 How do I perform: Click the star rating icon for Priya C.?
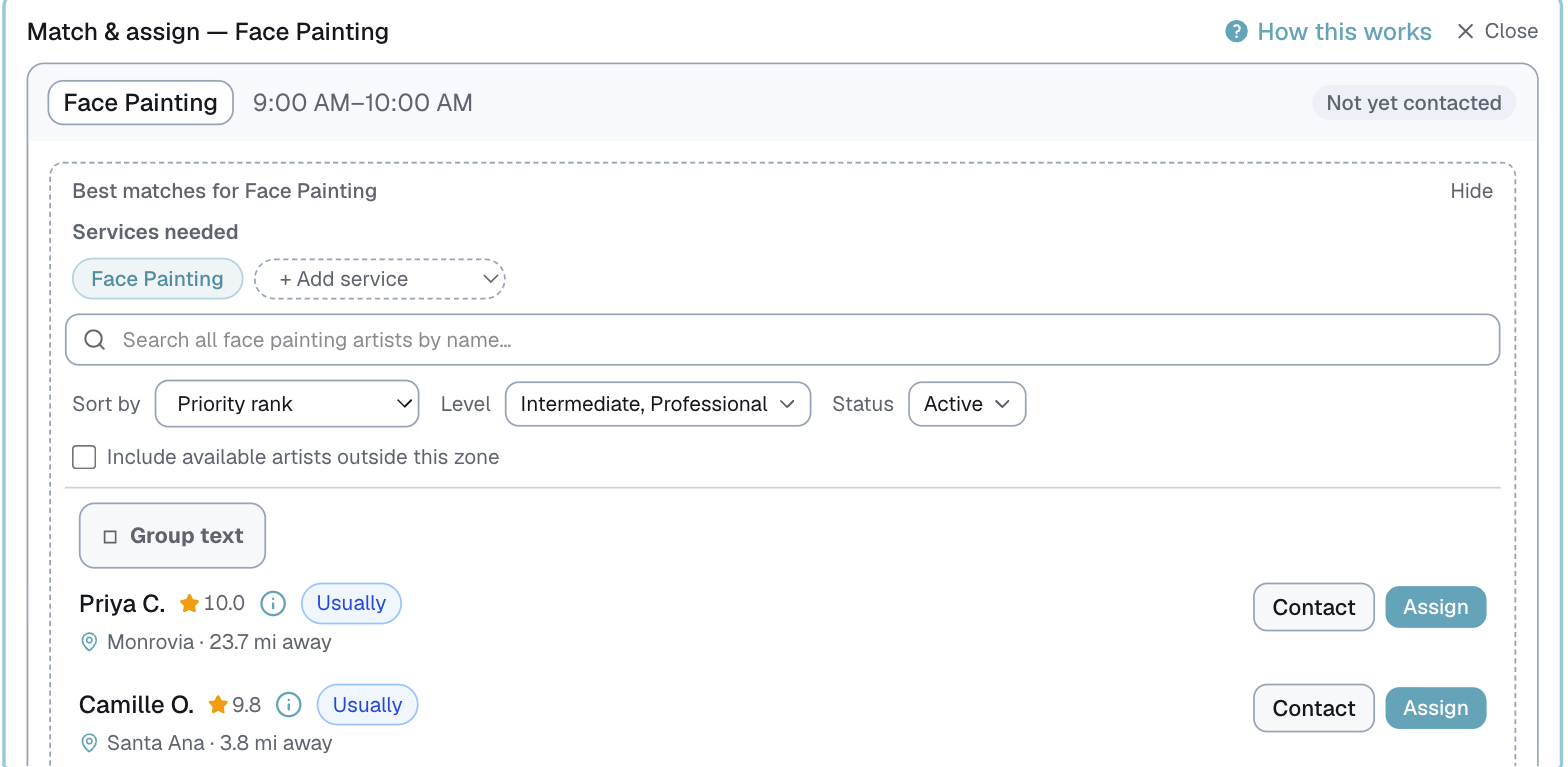coord(189,604)
